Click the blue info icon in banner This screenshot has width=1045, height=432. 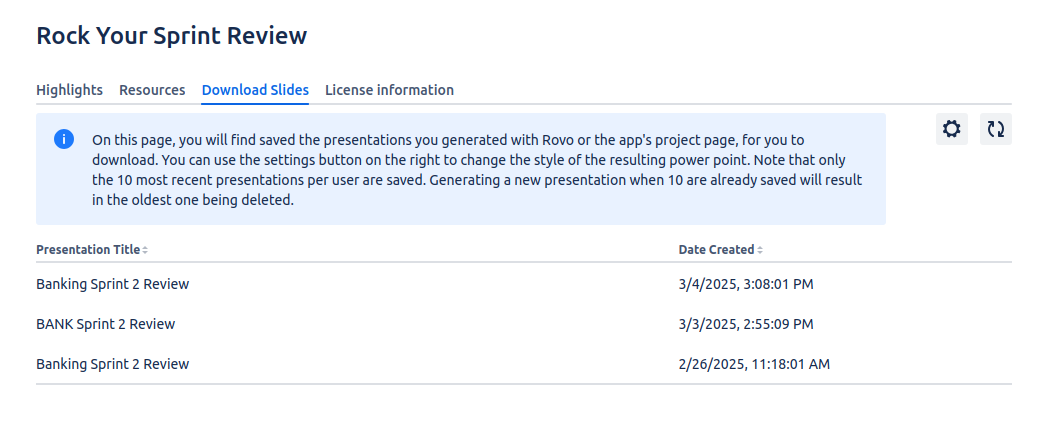pyautogui.click(x=63, y=139)
